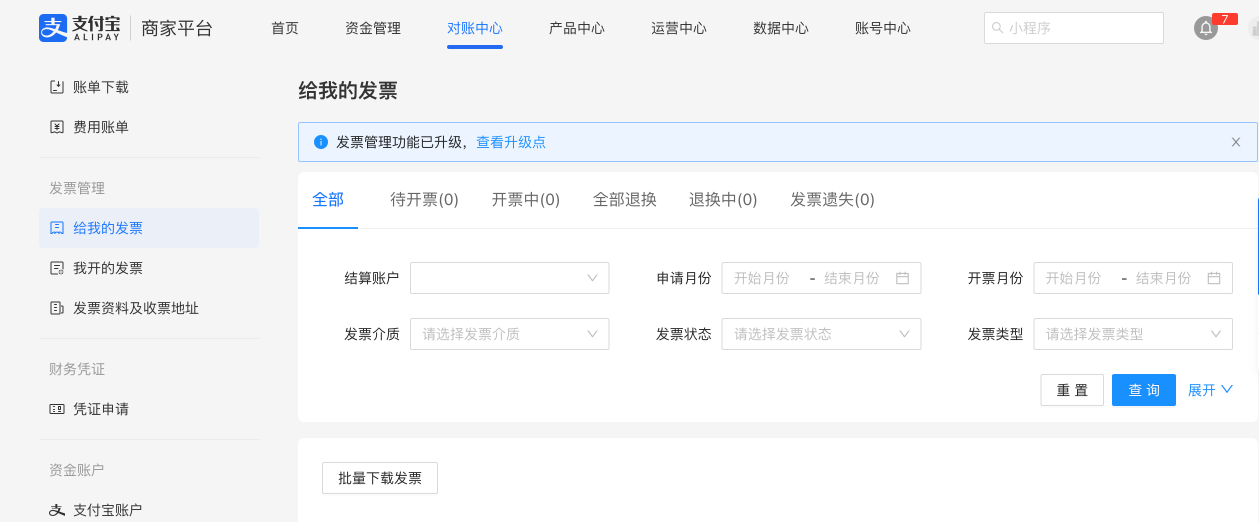Dismiss the upgrade notice banner
Image resolution: width=1259 pixels, height=522 pixels.
[1236, 142]
